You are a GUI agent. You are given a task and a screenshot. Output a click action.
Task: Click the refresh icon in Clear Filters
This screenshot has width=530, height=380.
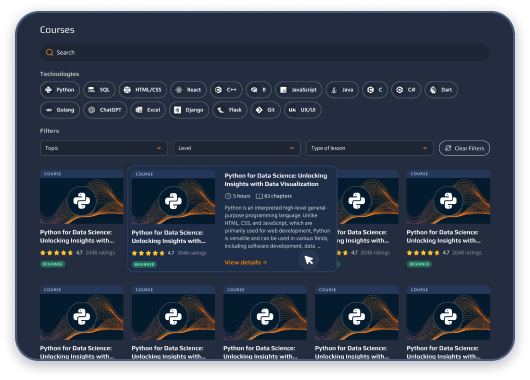pos(448,148)
